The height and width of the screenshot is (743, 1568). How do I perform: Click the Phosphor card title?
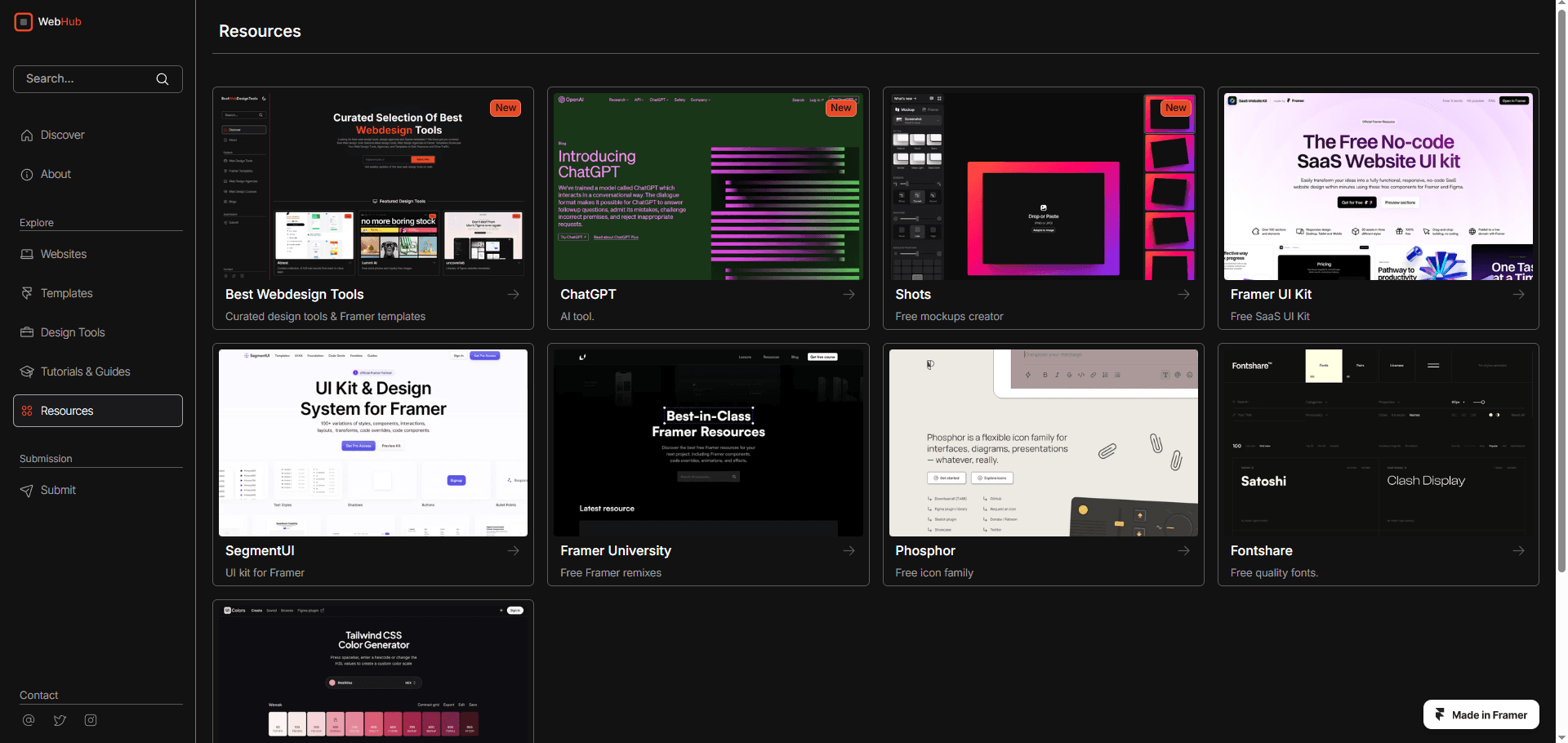[925, 550]
